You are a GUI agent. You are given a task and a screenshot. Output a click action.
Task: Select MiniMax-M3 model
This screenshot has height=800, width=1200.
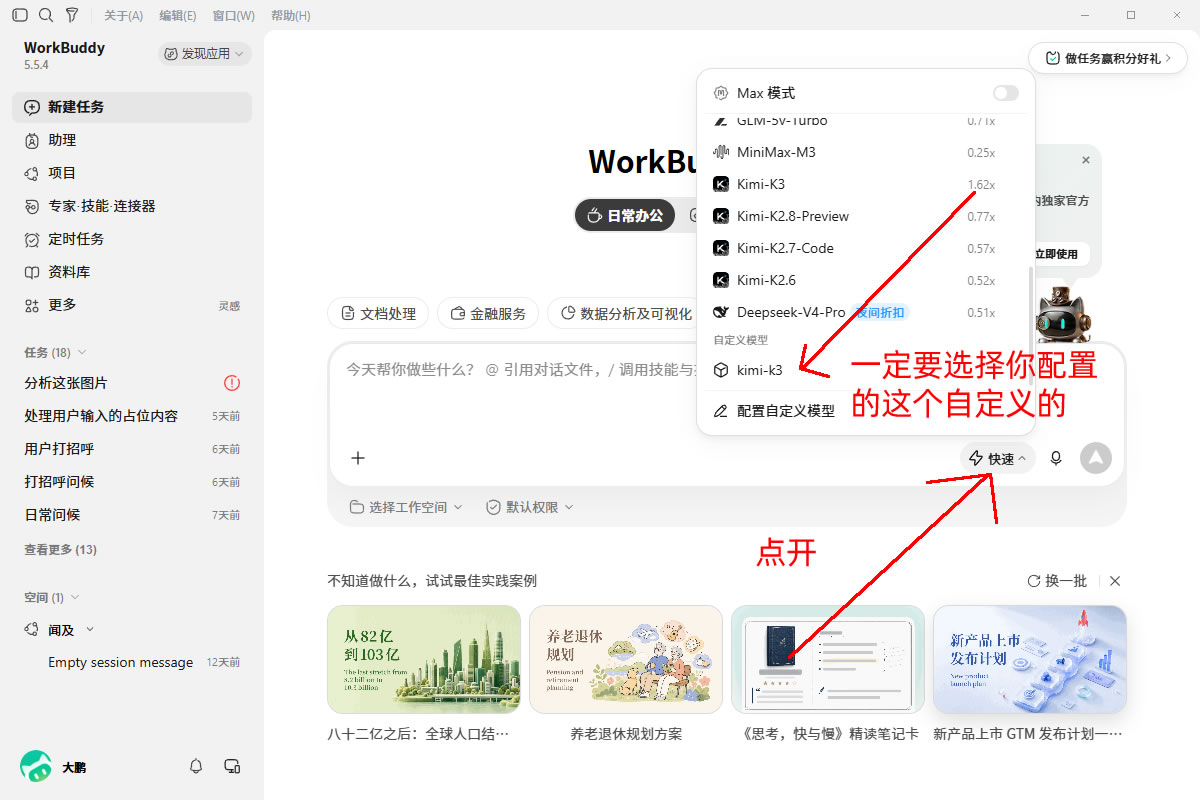point(866,152)
